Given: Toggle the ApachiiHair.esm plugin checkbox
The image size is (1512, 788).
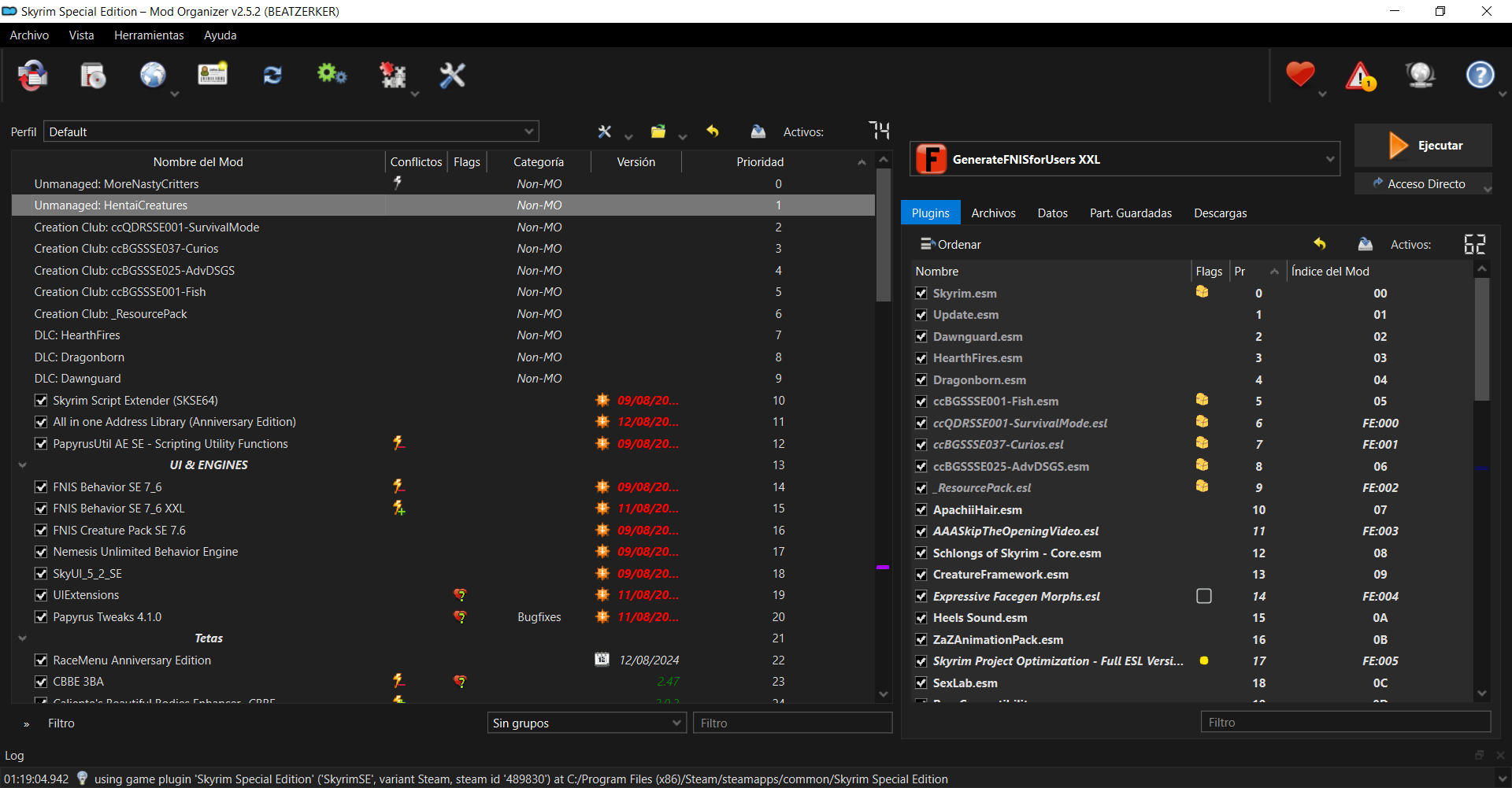Looking at the screenshot, I should 921,510.
